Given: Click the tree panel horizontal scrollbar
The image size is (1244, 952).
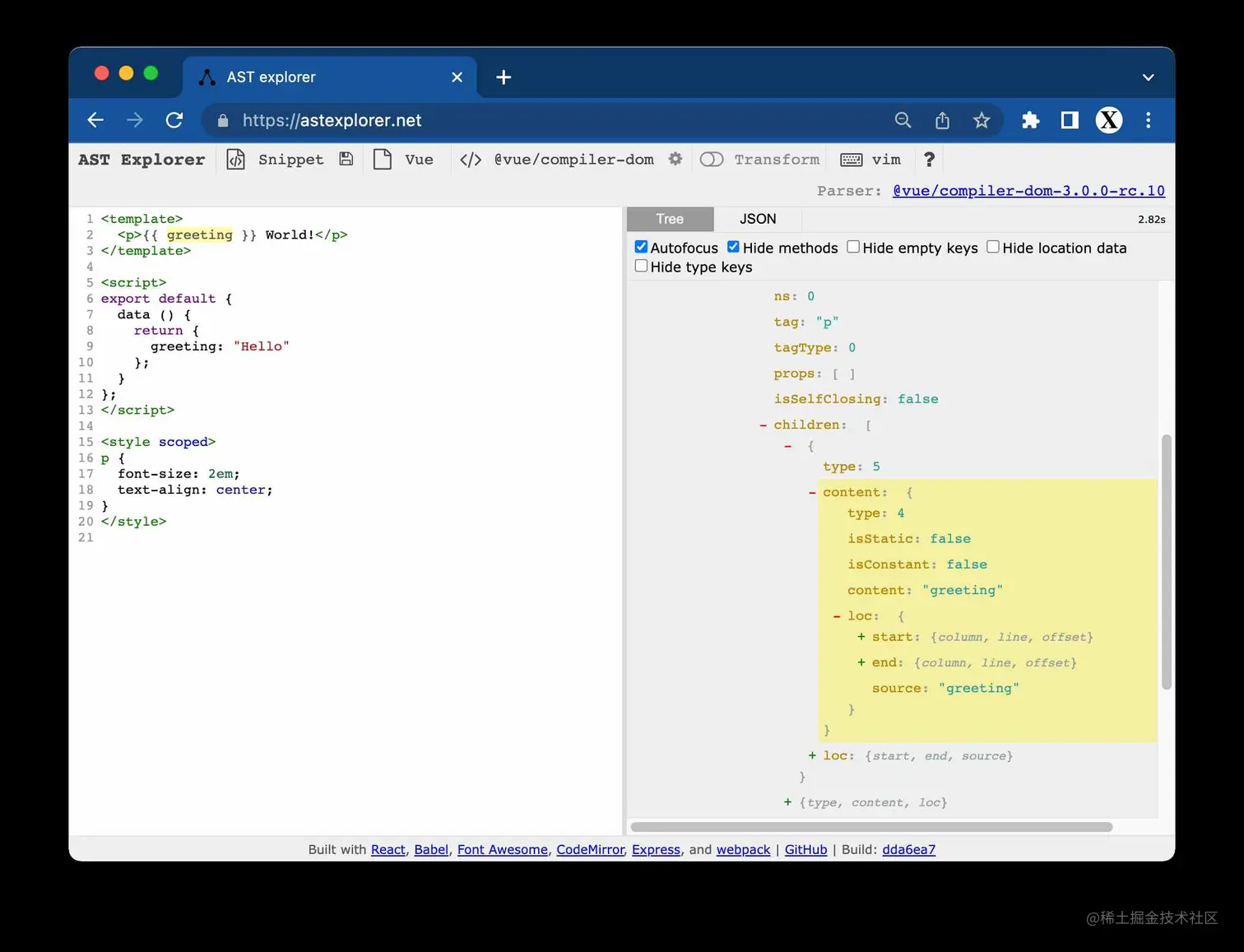Looking at the screenshot, I should point(871,827).
